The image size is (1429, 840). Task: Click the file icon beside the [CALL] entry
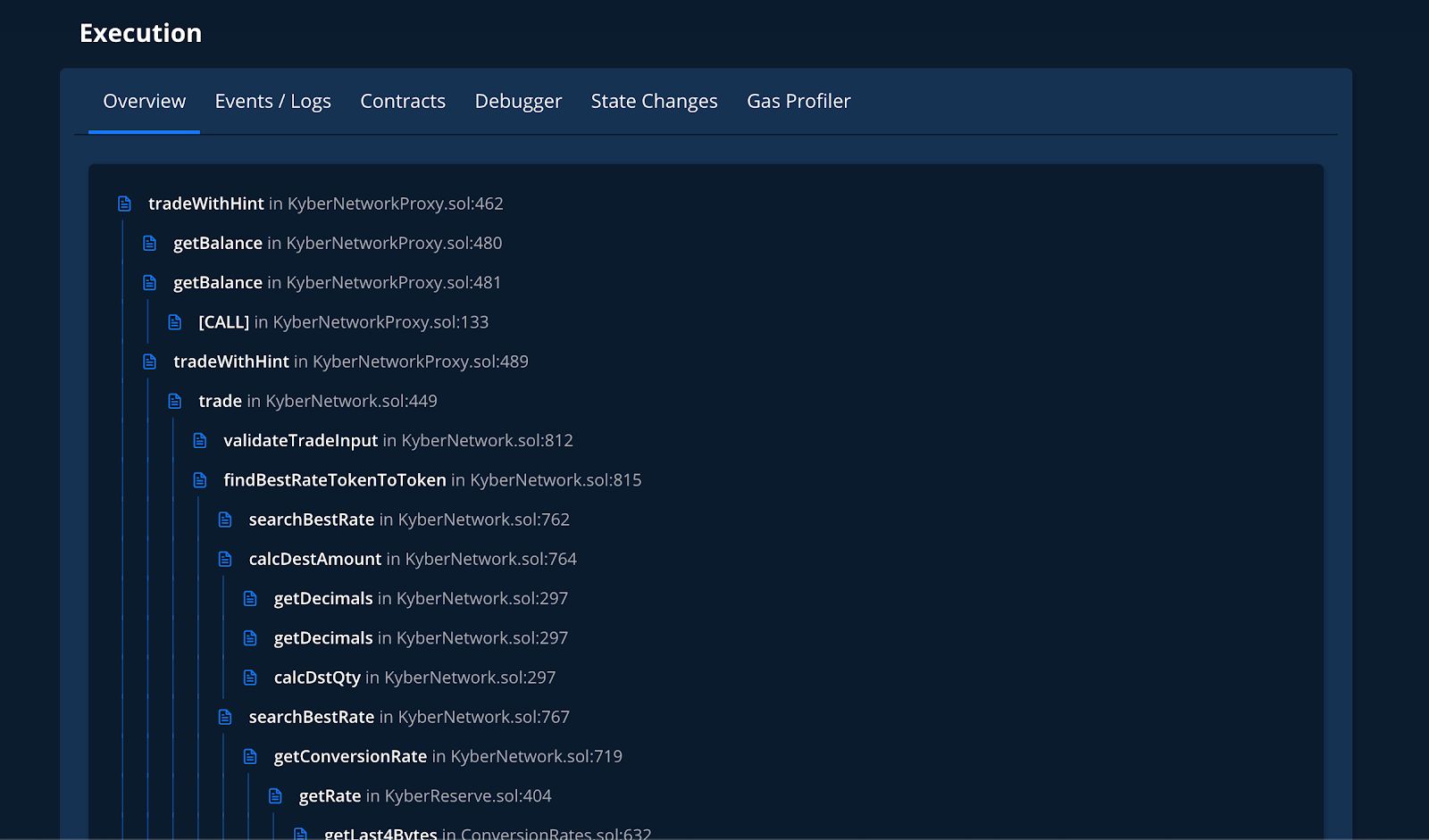175,322
